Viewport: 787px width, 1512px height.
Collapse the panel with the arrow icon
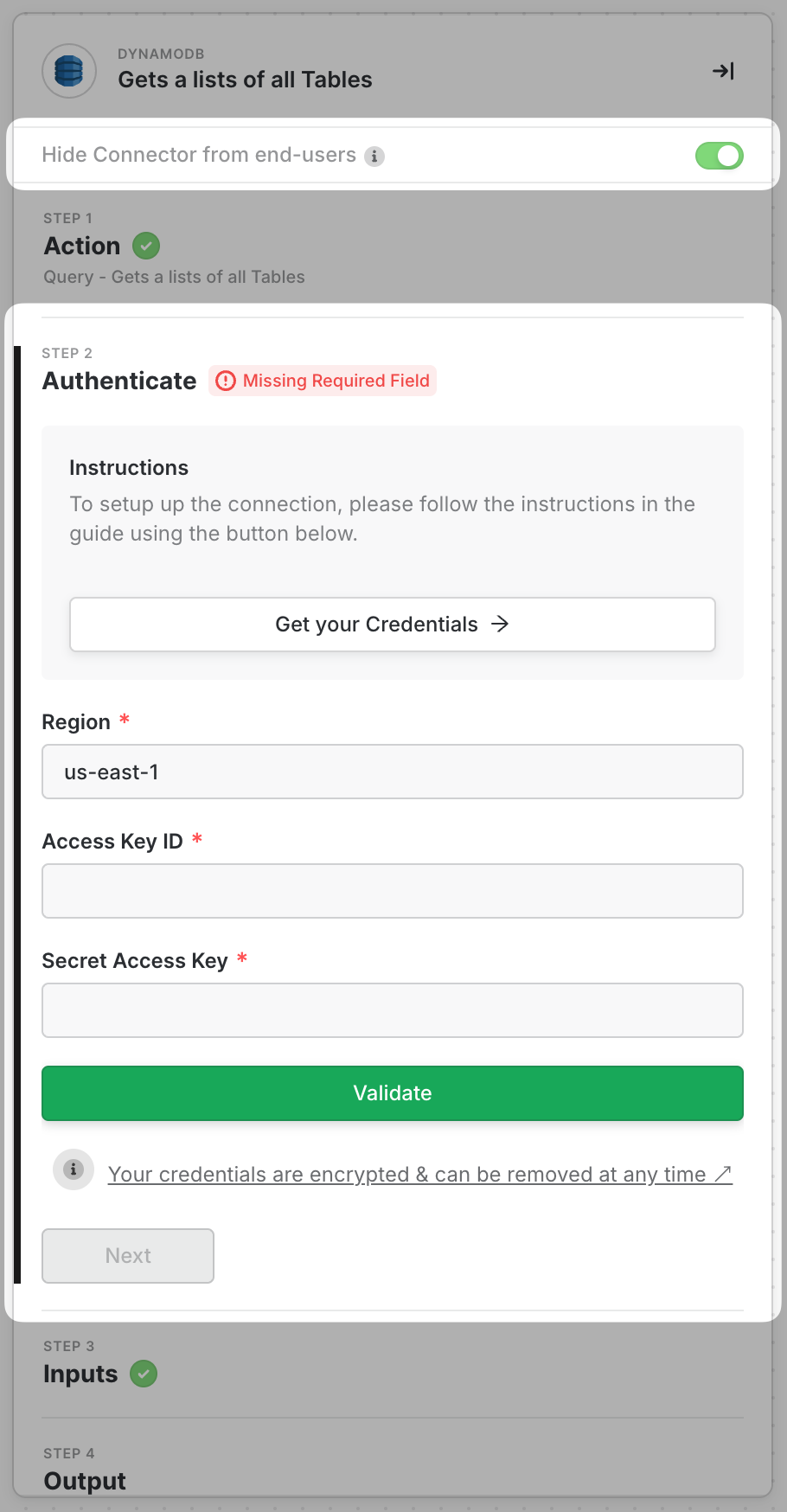723,71
